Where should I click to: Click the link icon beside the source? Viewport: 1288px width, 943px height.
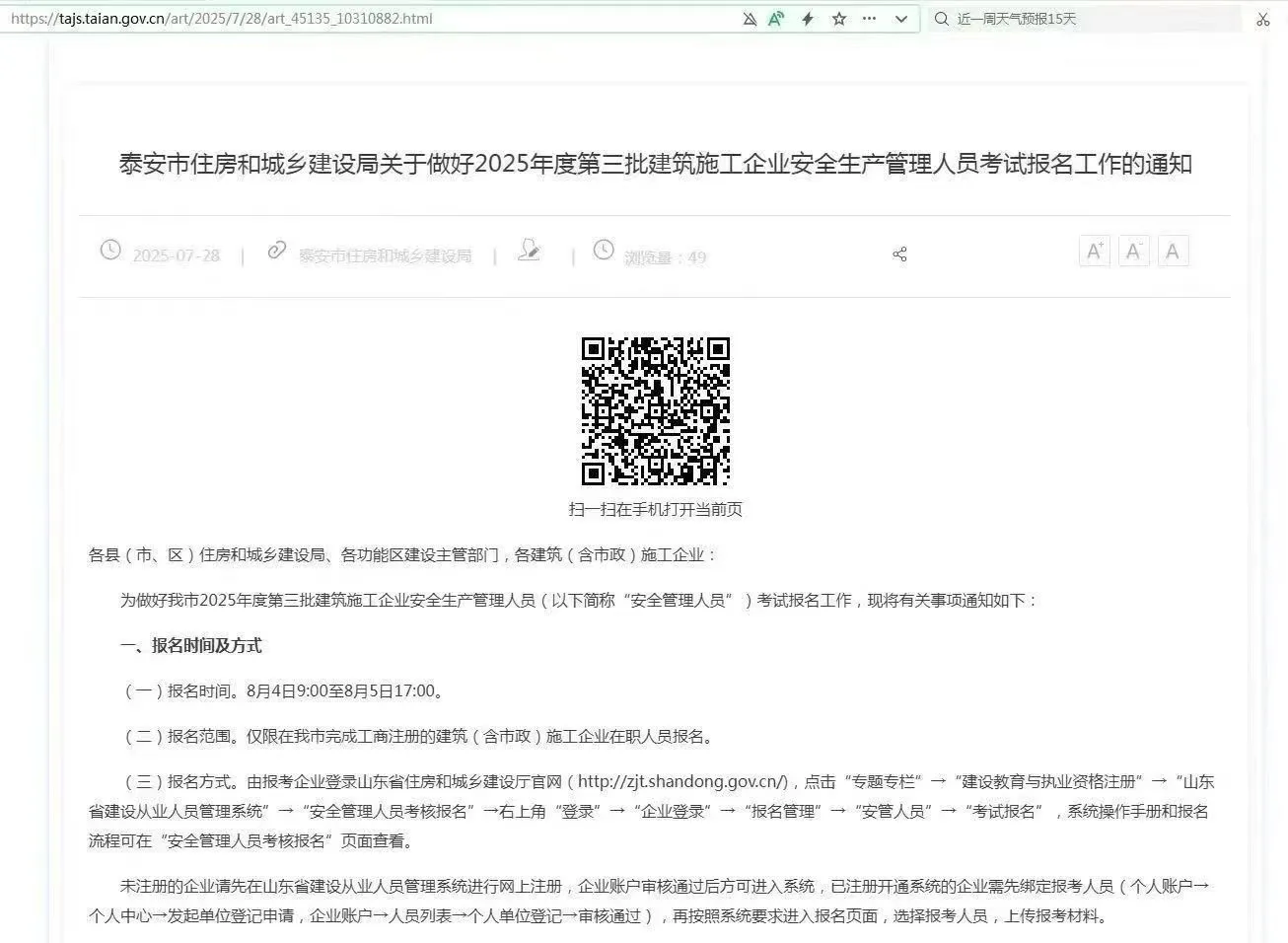click(x=277, y=251)
